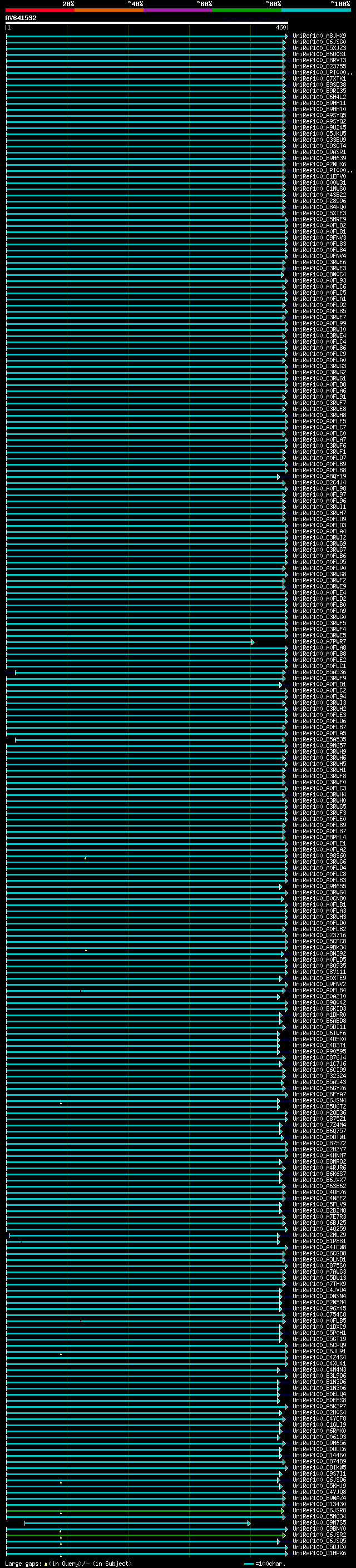This screenshot has height=1568, width=356.
Task: Open hit UniRef100_Q33BU9
Action: (x=319, y=140)
